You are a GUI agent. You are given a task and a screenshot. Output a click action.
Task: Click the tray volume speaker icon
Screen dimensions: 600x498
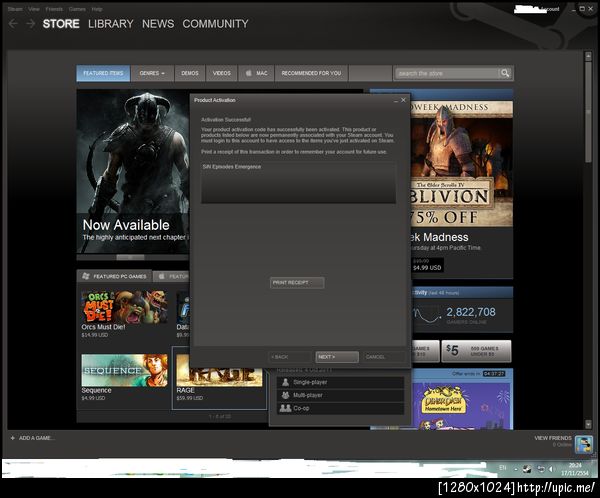[551, 469]
